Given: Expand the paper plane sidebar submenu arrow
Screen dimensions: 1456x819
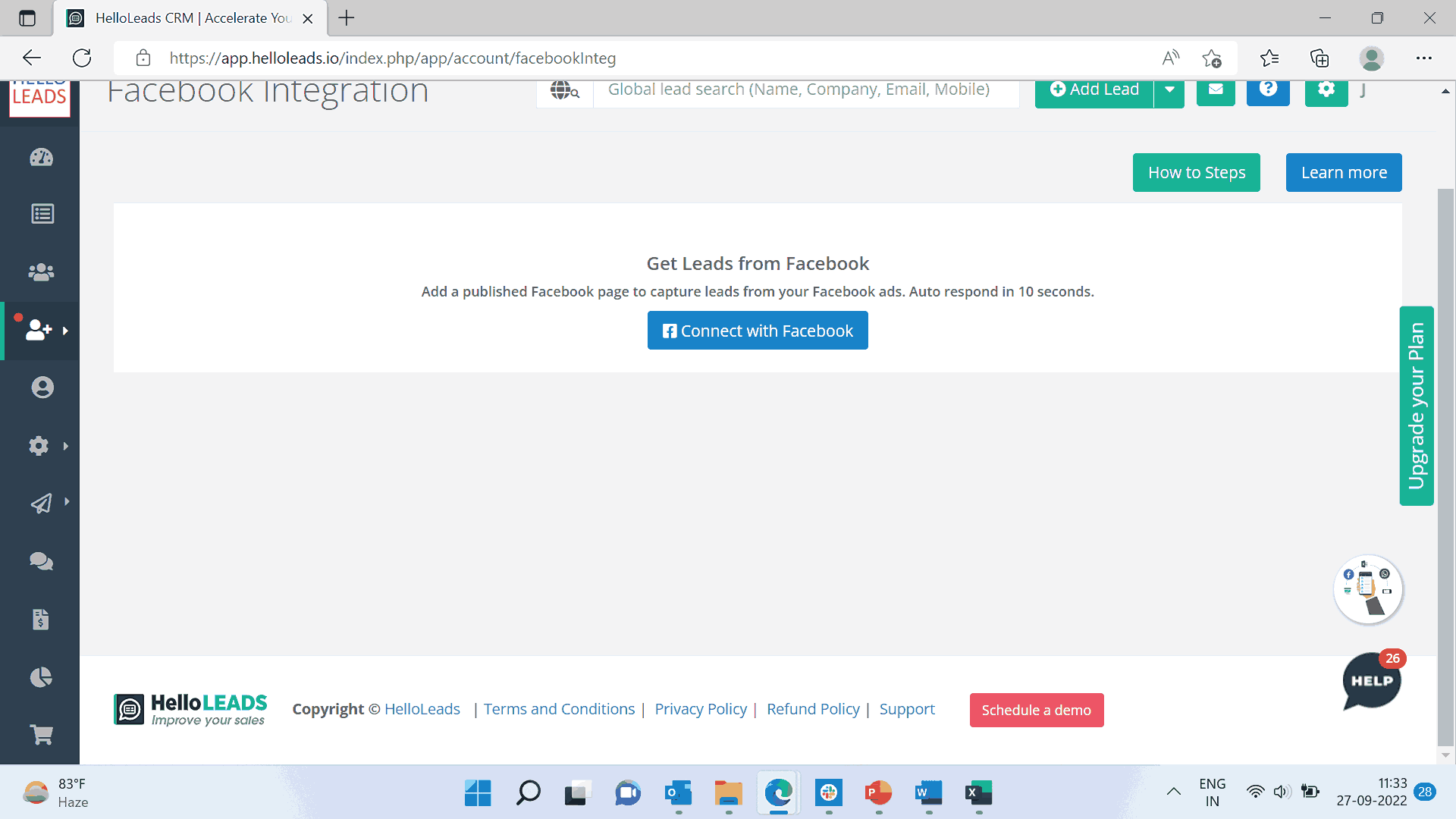Looking at the screenshot, I should pos(67,501).
